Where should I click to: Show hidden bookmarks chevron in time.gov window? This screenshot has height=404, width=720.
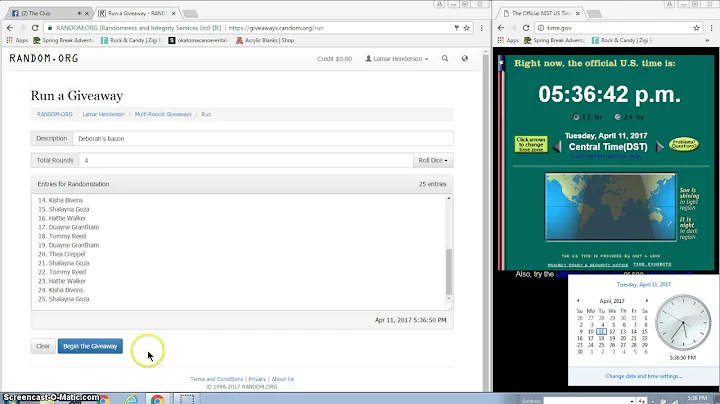(x=707, y=40)
